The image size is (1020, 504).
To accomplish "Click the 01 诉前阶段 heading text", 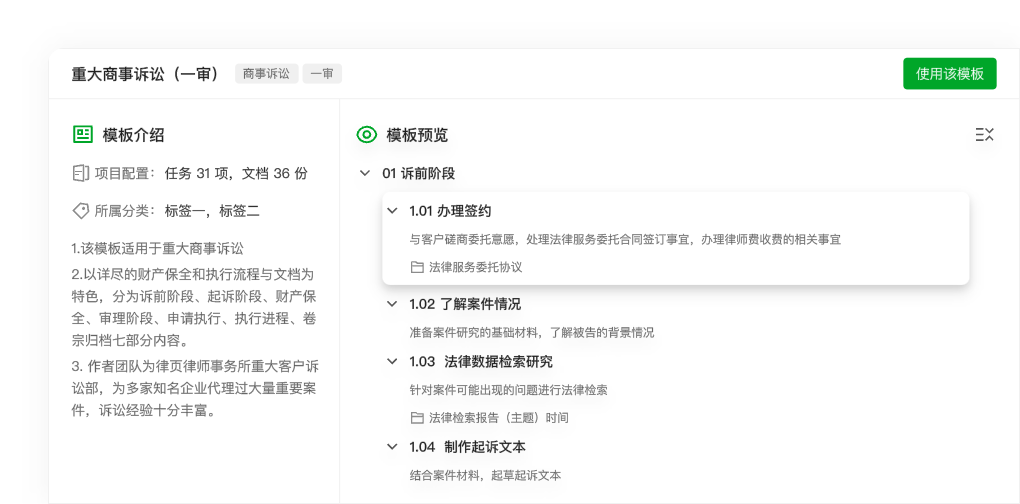I will [x=418, y=174].
